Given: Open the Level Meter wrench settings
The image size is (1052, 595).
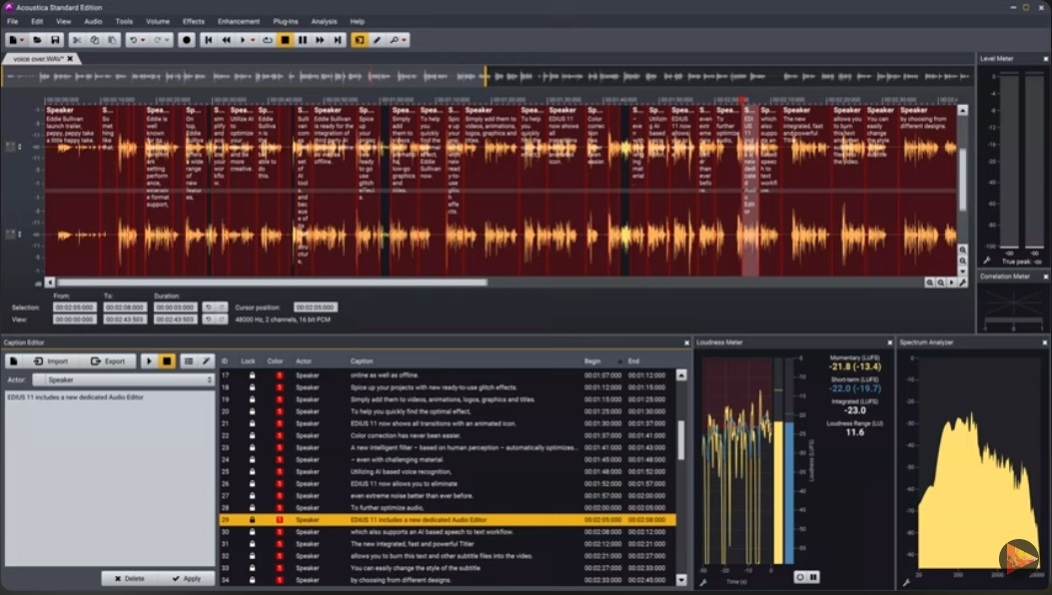Looking at the screenshot, I should pos(986,261).
